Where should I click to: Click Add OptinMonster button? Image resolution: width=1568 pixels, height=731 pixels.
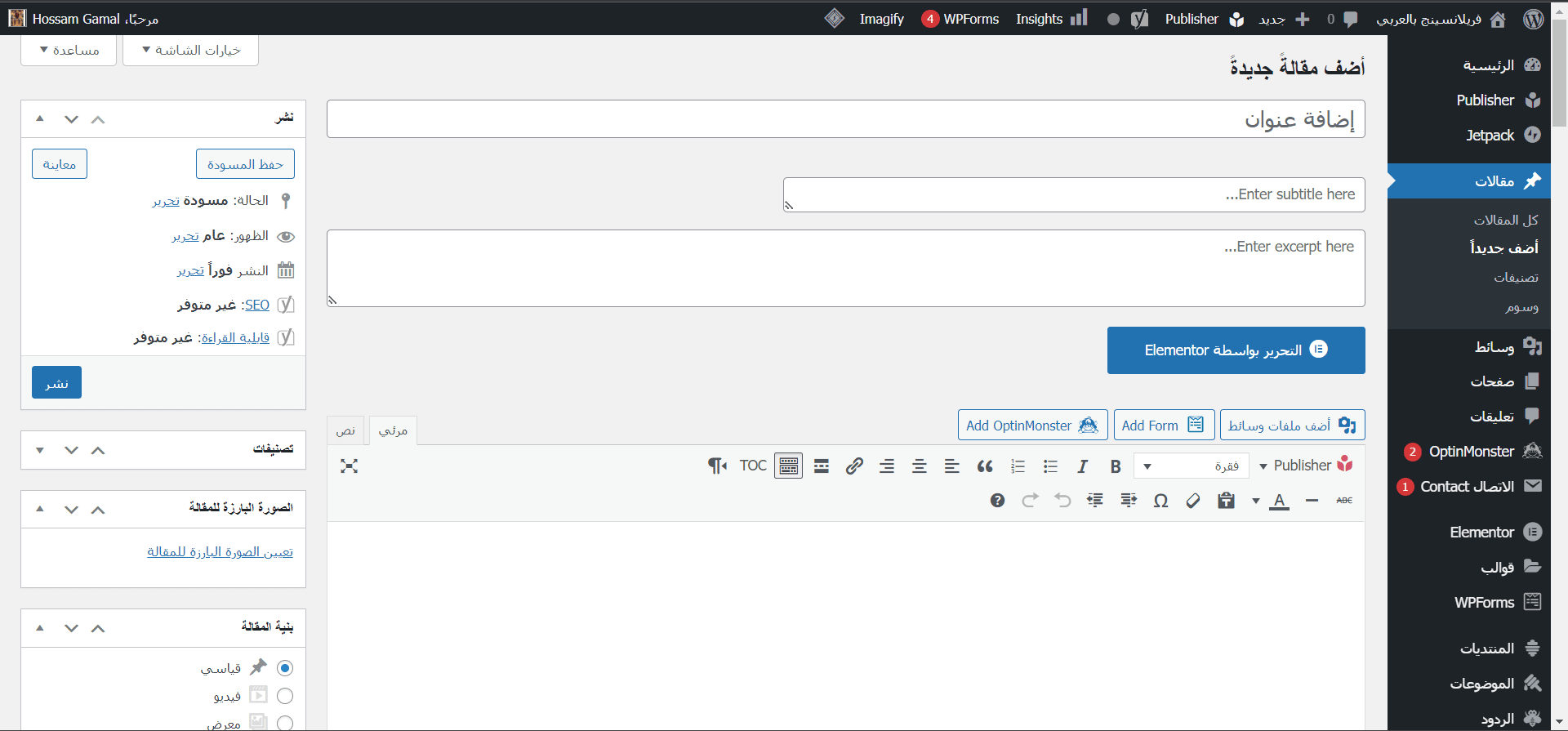[1033, 426]
